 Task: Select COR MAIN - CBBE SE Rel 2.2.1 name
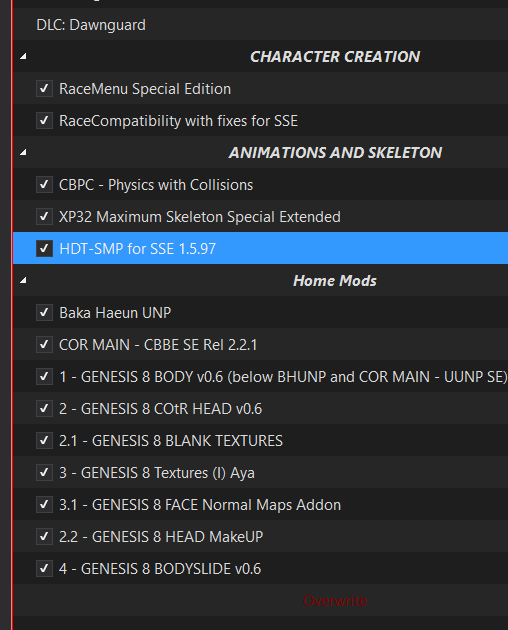coord(158,345)
